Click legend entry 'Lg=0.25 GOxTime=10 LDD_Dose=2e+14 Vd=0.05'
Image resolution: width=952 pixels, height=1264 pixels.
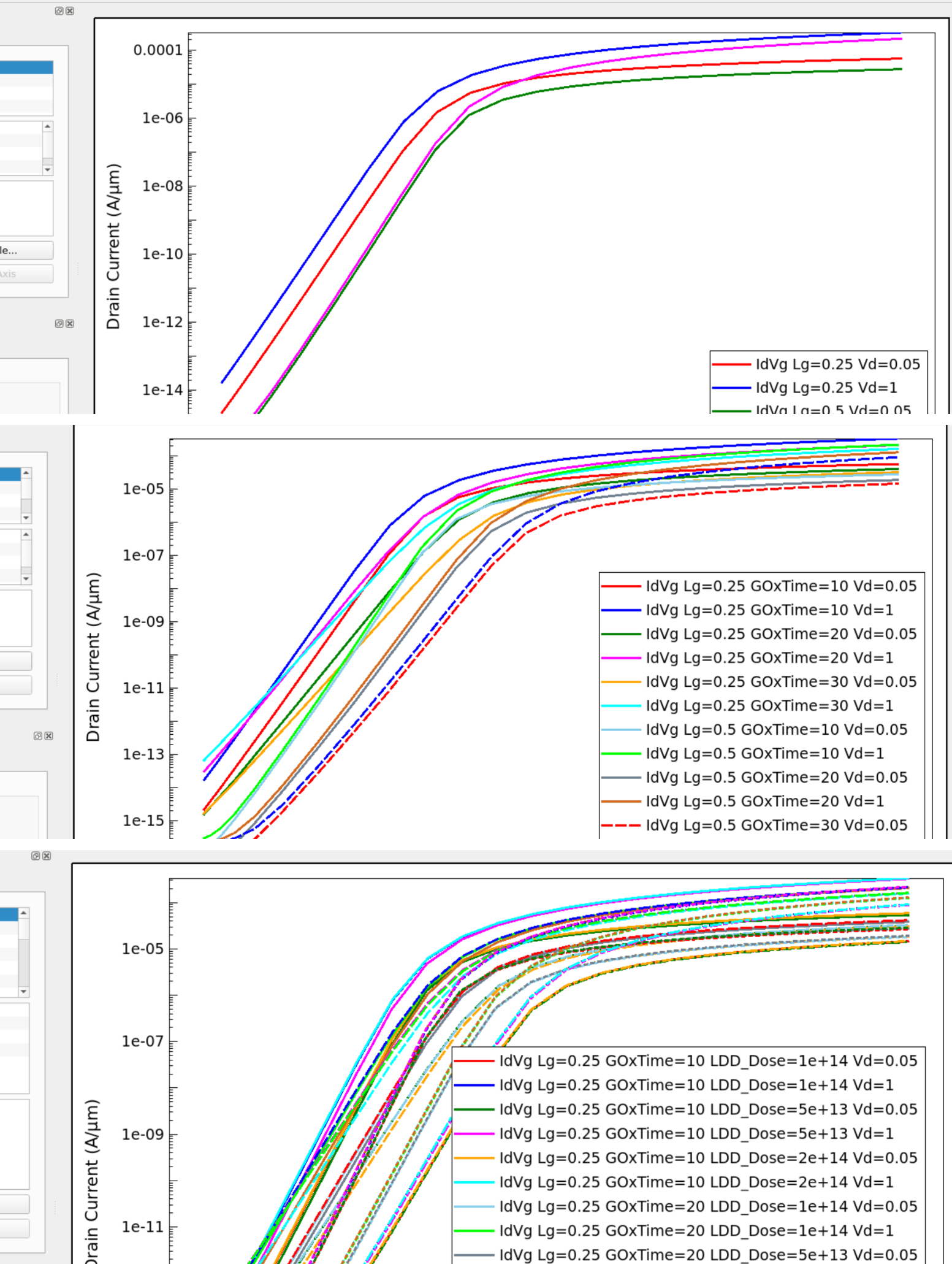[x=708, y=1158]
